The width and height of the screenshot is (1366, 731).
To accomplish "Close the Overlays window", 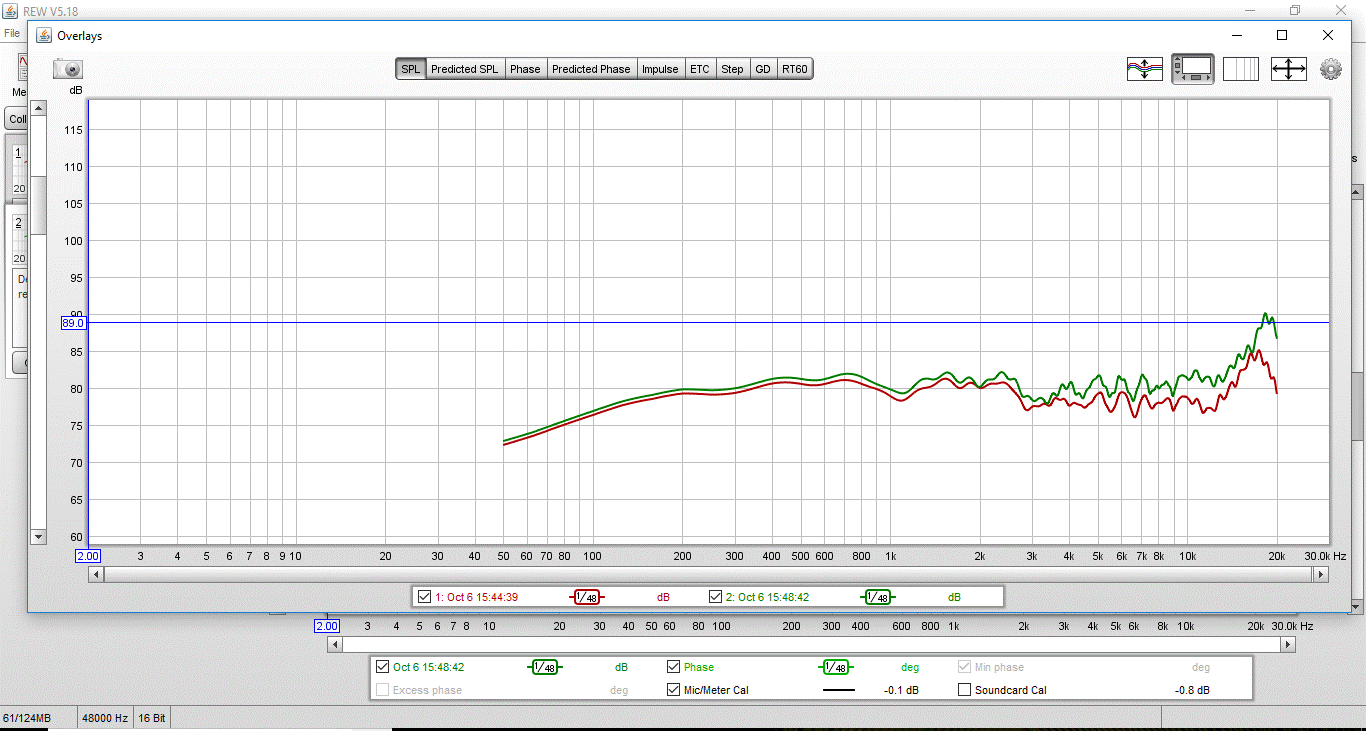I will (1328, 35).
